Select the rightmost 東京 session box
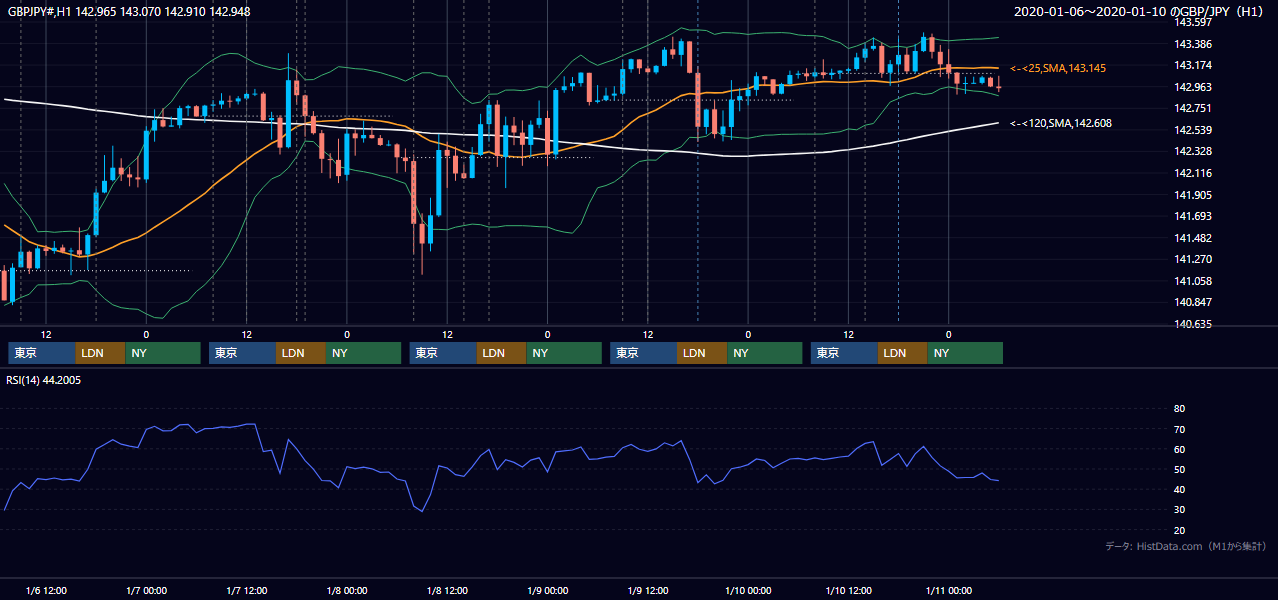This screenshot has height=600, width=1278. click(x=844, y=353)
